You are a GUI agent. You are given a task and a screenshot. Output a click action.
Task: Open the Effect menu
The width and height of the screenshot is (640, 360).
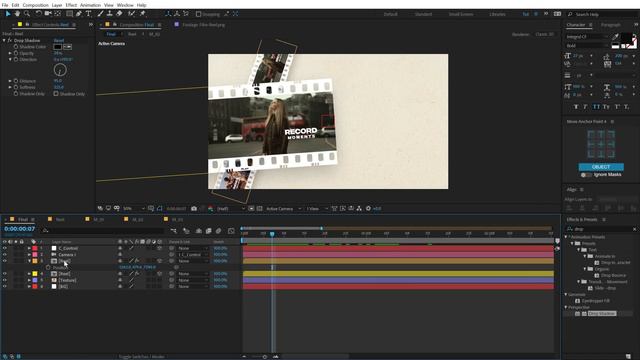(71, 5)
